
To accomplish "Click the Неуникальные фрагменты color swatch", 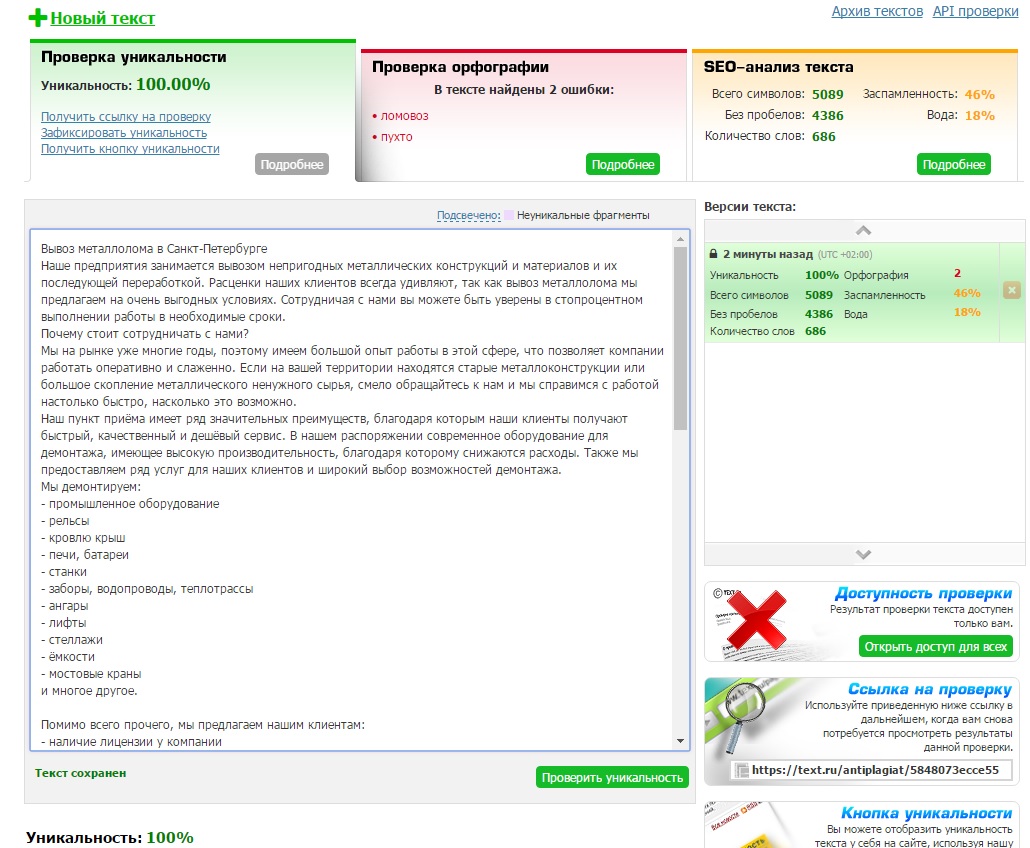I will [509, 215].
